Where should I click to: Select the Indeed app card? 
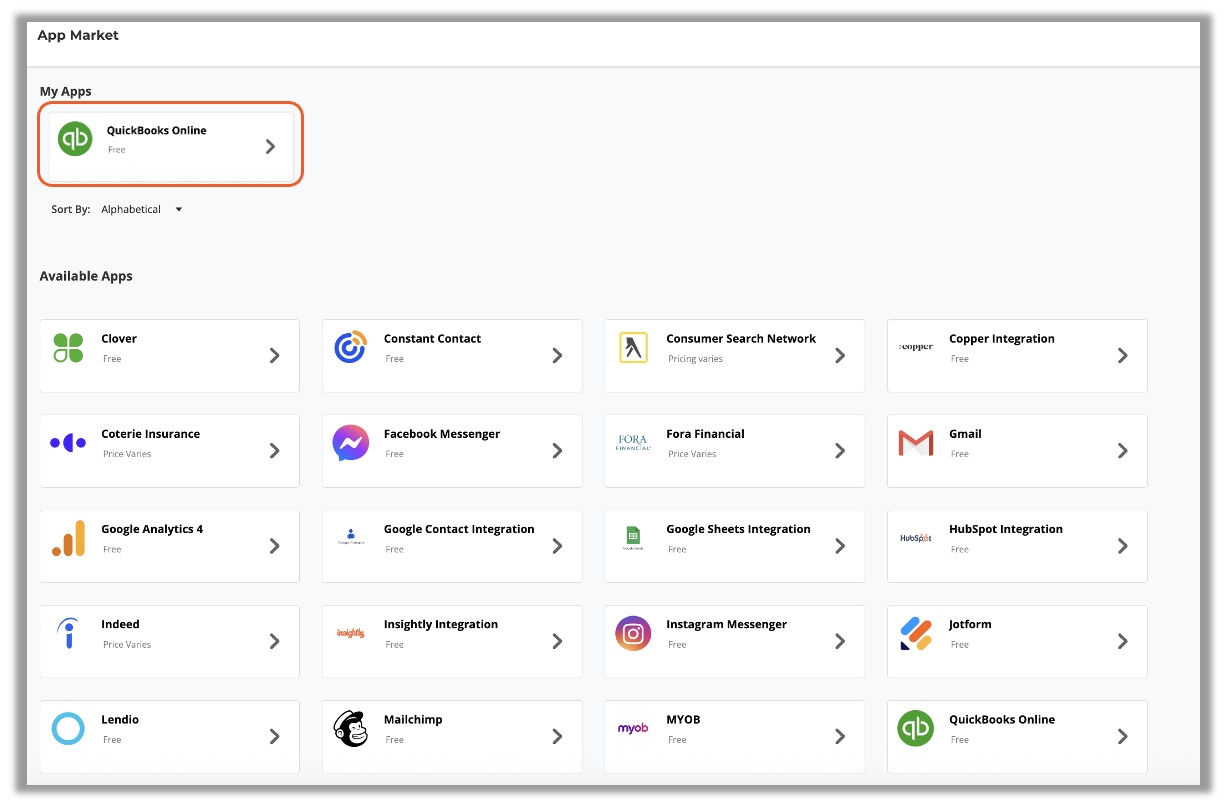pyautogui.click(x=169, y=641)
